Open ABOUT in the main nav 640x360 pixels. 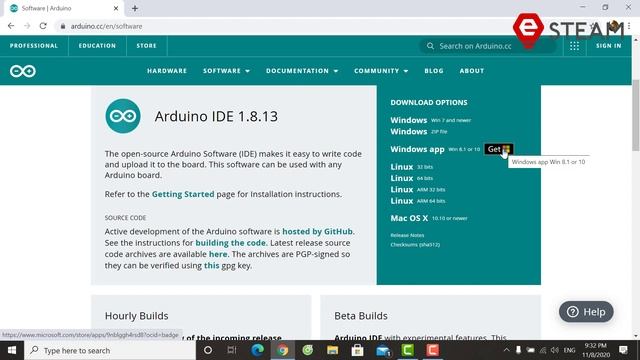click(472, 71)
